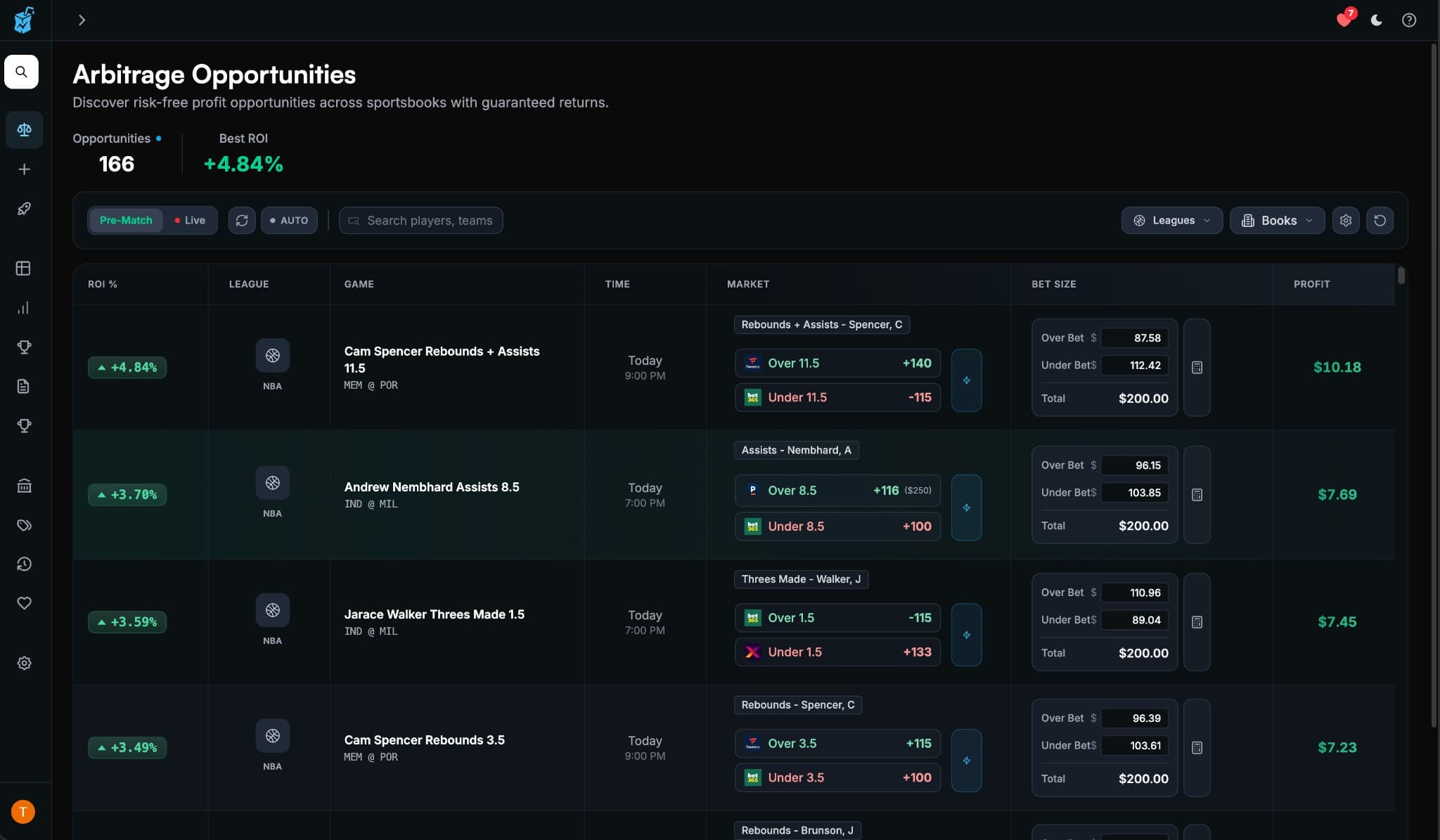1440x840 pixels.
Task: Edit the Over Bet amount 96.15 field
Action: (x=1133, y=465)
